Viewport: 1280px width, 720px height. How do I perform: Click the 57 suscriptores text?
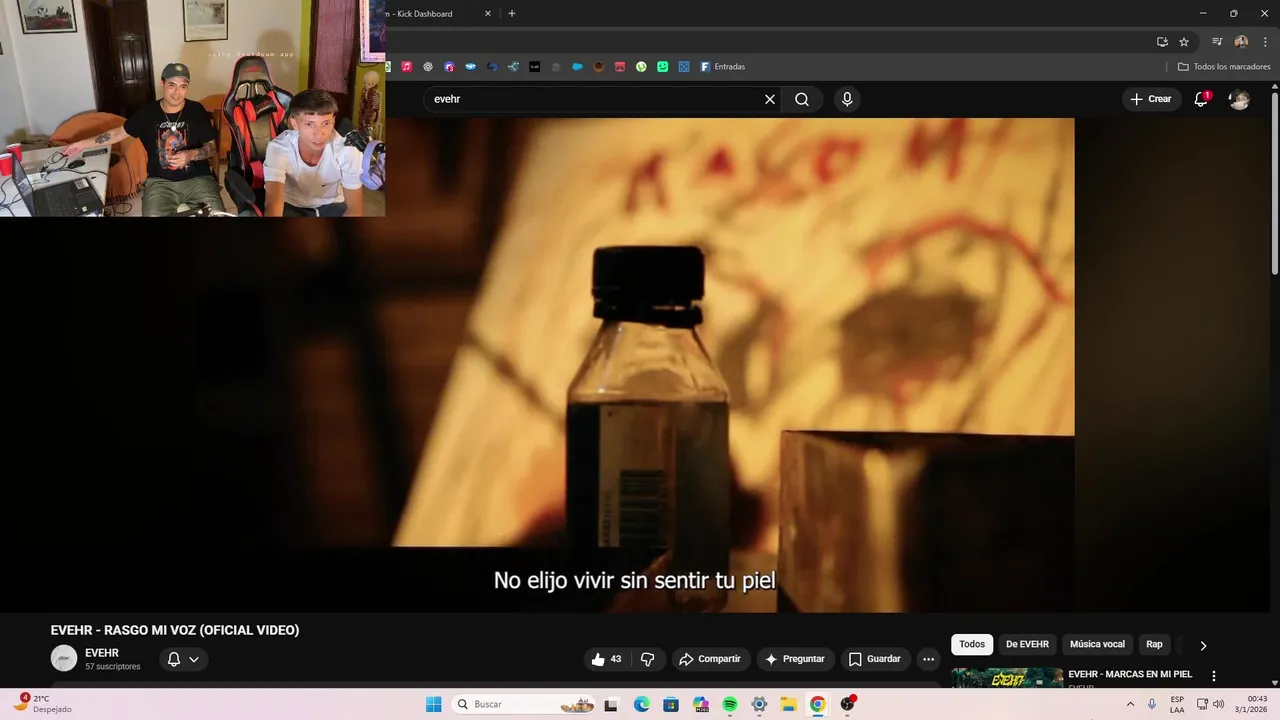(x=112, y=667)
